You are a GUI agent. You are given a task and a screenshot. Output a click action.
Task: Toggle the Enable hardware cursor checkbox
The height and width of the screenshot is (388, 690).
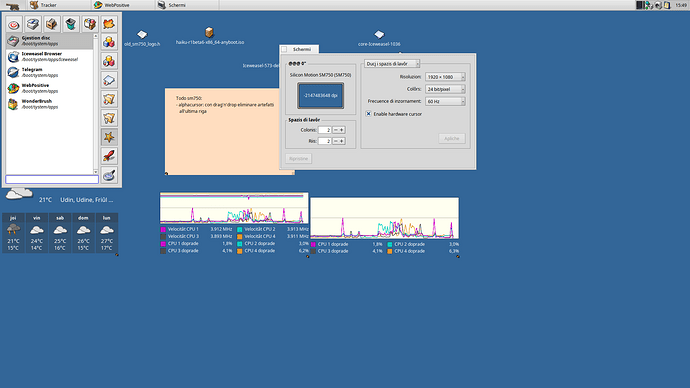point(369,114)
